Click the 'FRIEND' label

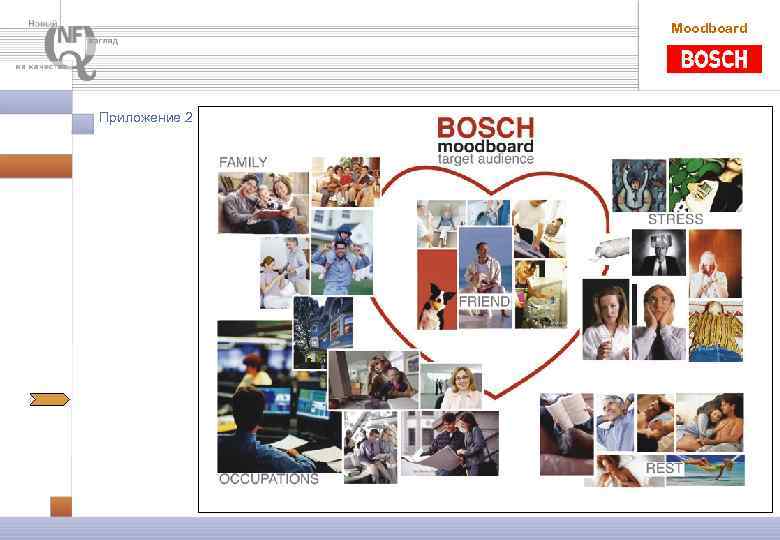coord(485,301)
